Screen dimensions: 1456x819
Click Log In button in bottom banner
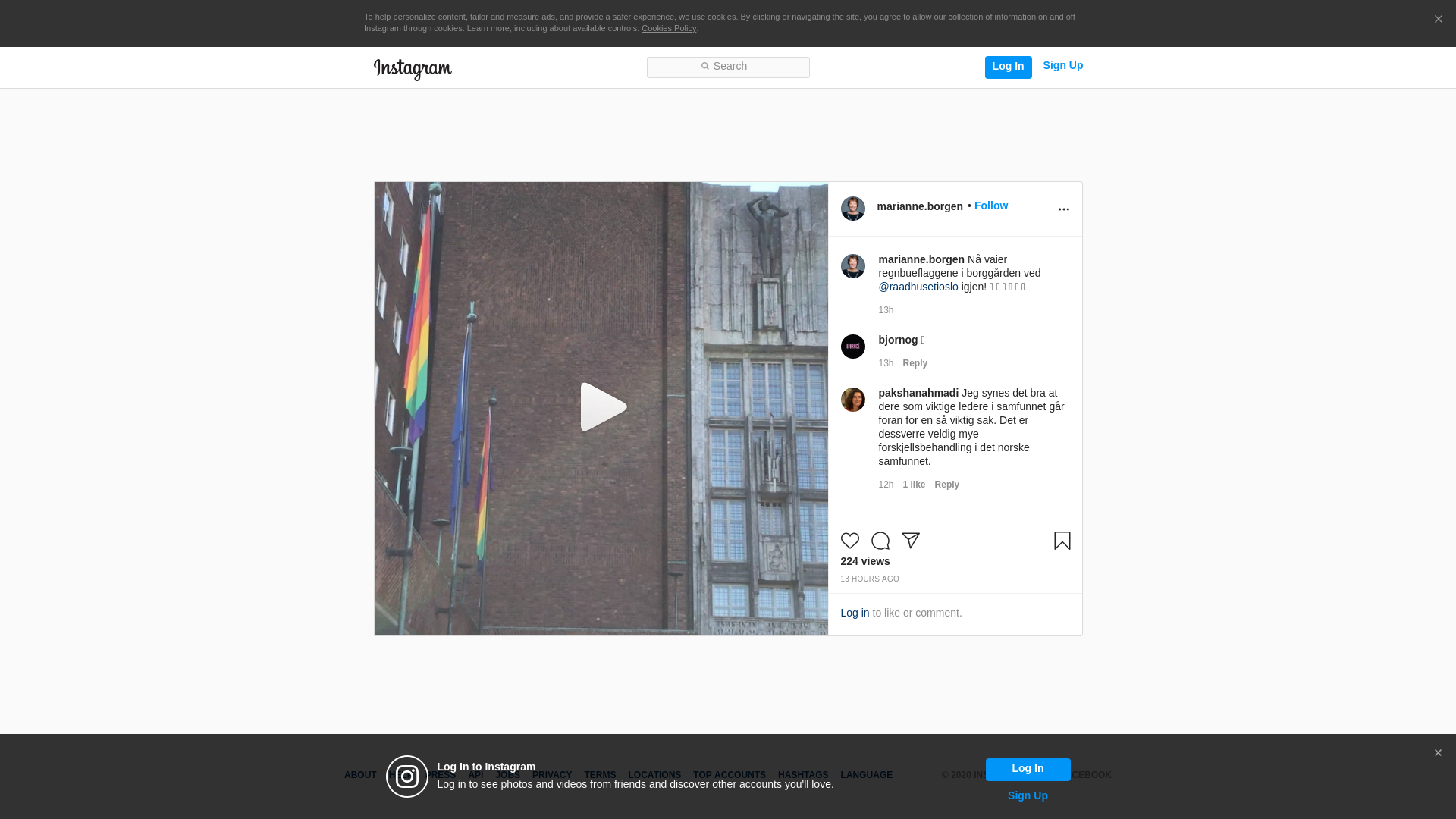tap(1028, 769)
